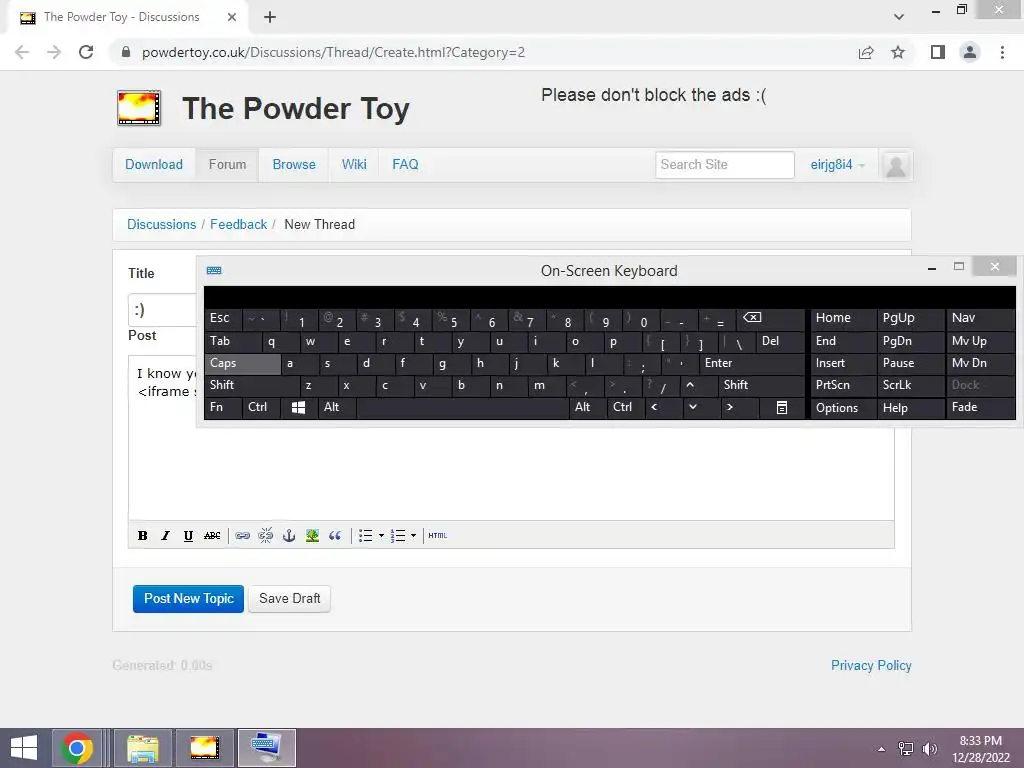Image resolution: width=1024 pixels, height=768 pixels.
Task: Apply strikethrough formatting in post editor
Action: pyautogui.click(x=212, y=536)
